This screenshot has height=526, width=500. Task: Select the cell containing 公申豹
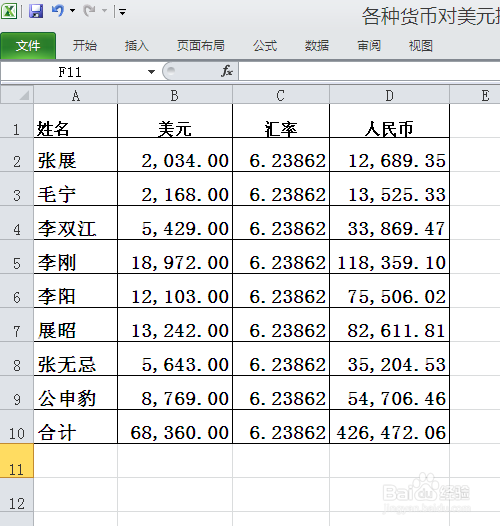click(76, 392)
